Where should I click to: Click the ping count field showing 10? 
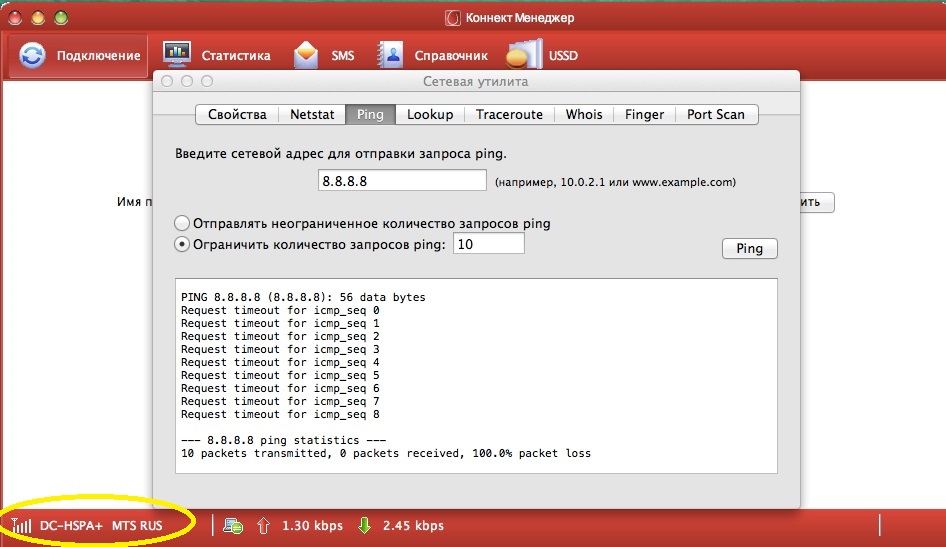click(x=489, y=244)
